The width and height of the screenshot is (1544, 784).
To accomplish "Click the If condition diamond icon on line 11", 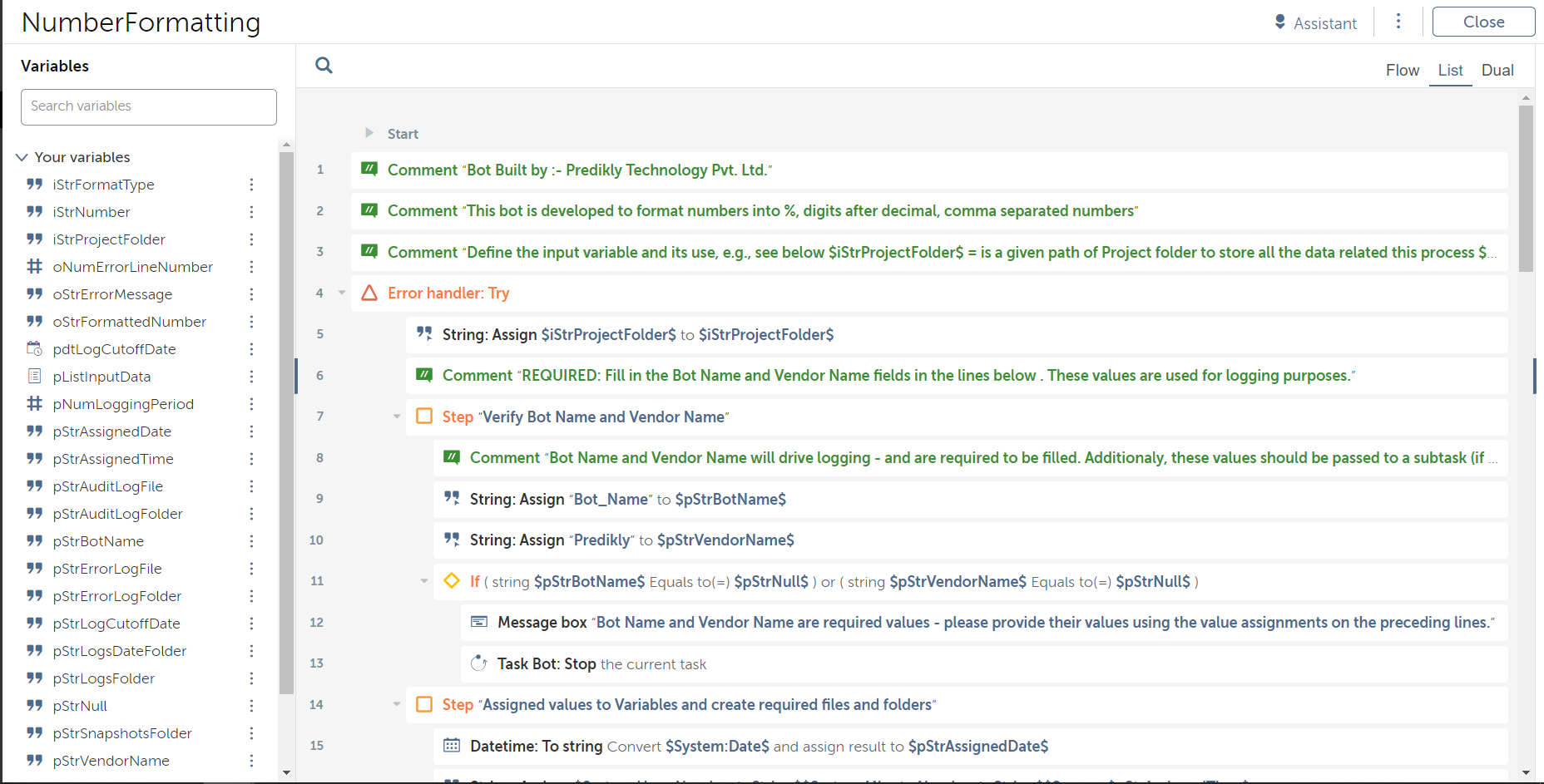I will coord(452,581).
